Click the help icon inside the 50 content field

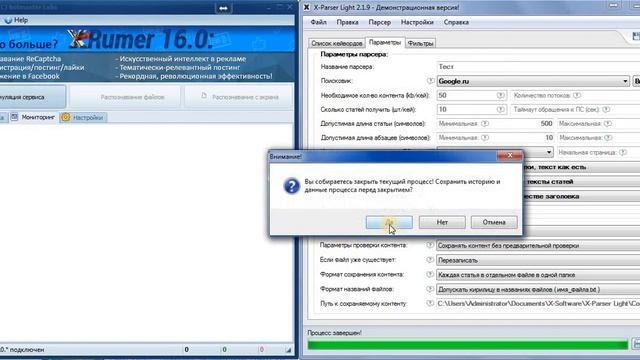(500, 95)
